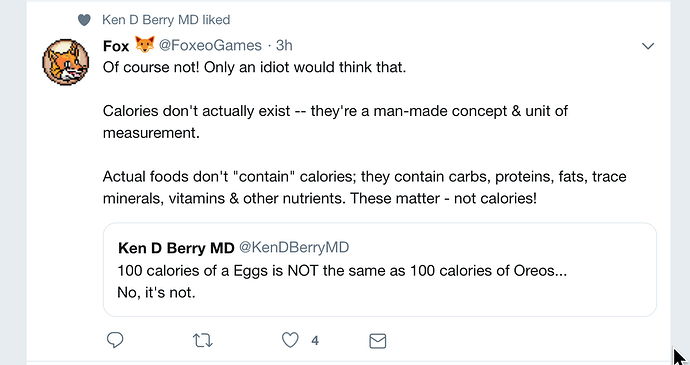
Task: Click the like count number 4
Action: coord(315,341)
